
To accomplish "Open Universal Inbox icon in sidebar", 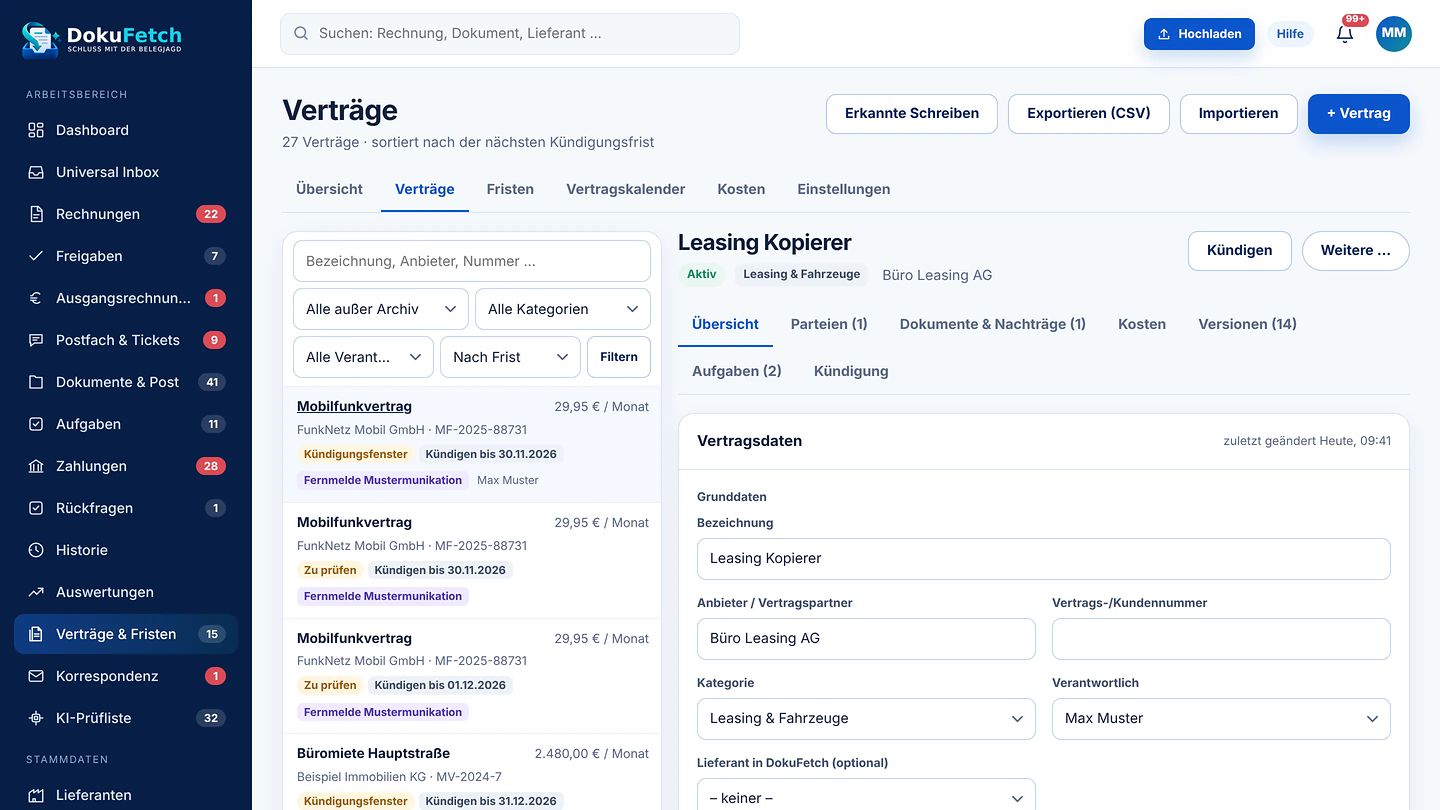I will 36,172.
